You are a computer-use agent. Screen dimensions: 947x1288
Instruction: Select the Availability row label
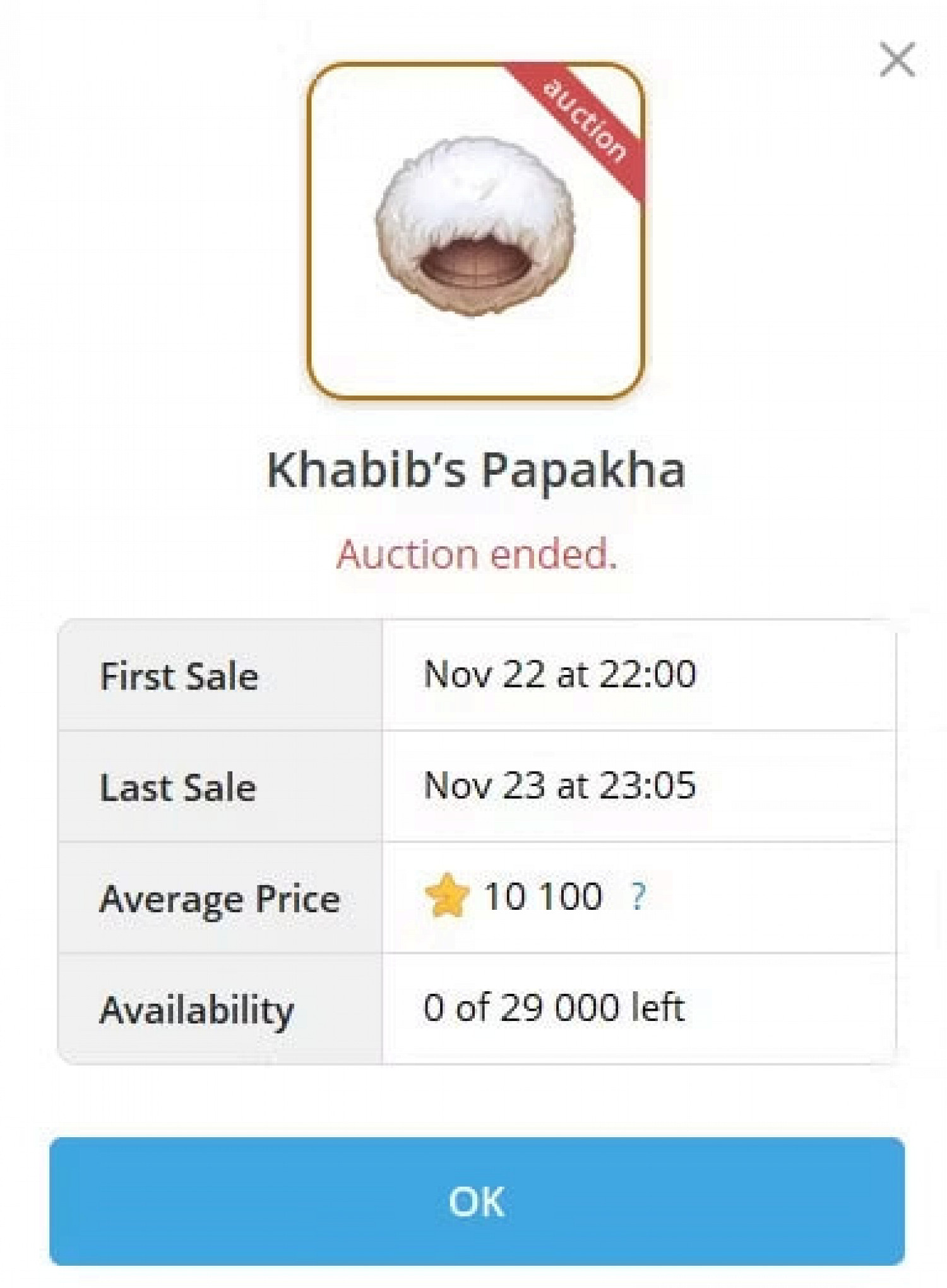[197, 1010]
